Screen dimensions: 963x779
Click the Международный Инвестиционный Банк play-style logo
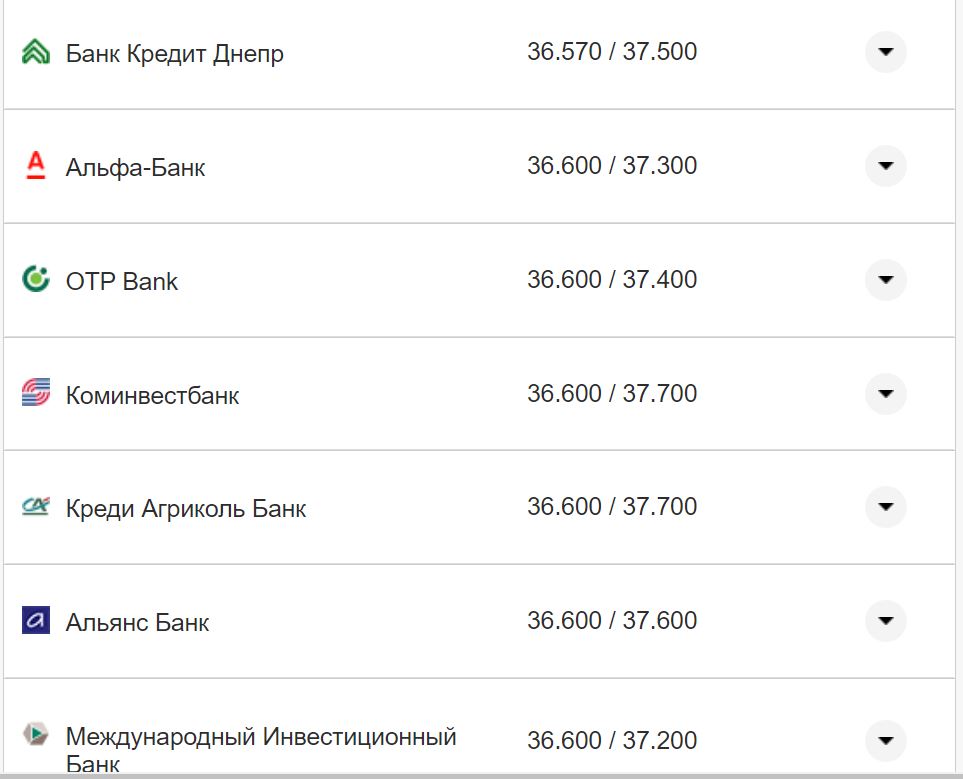[36, 732]
